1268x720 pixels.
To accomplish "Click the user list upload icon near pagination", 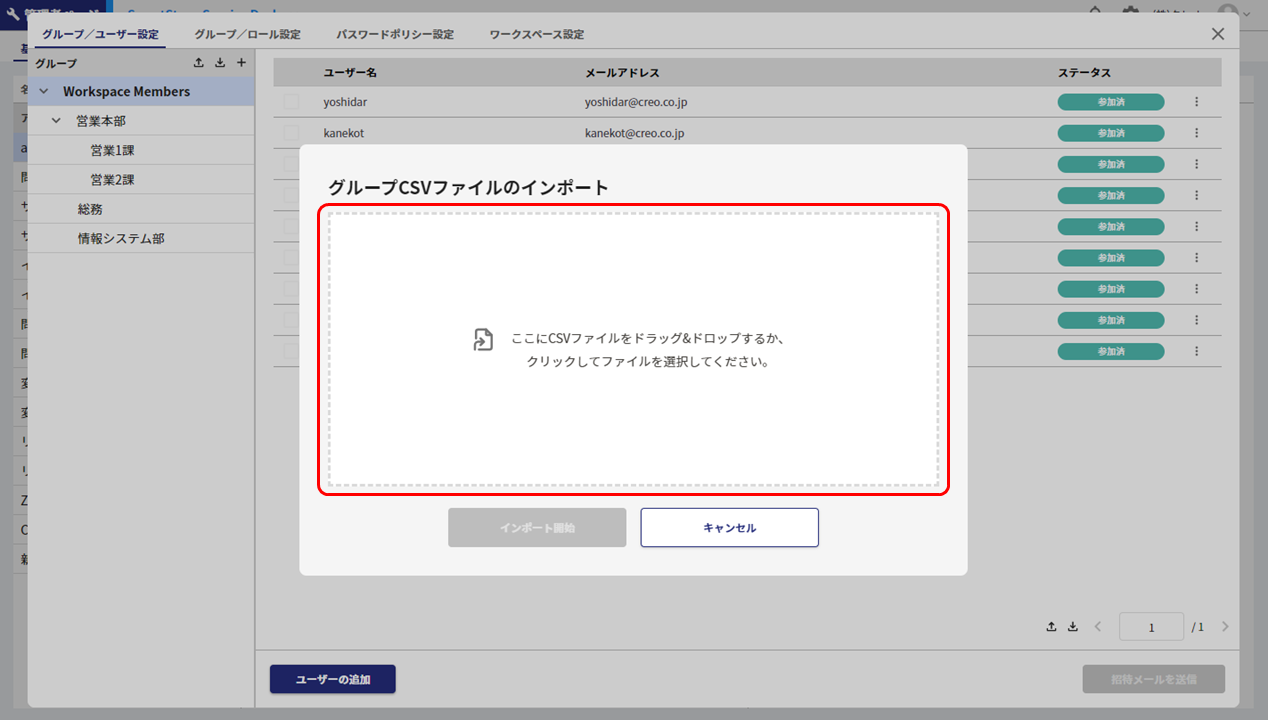I will coord(1051,627).
